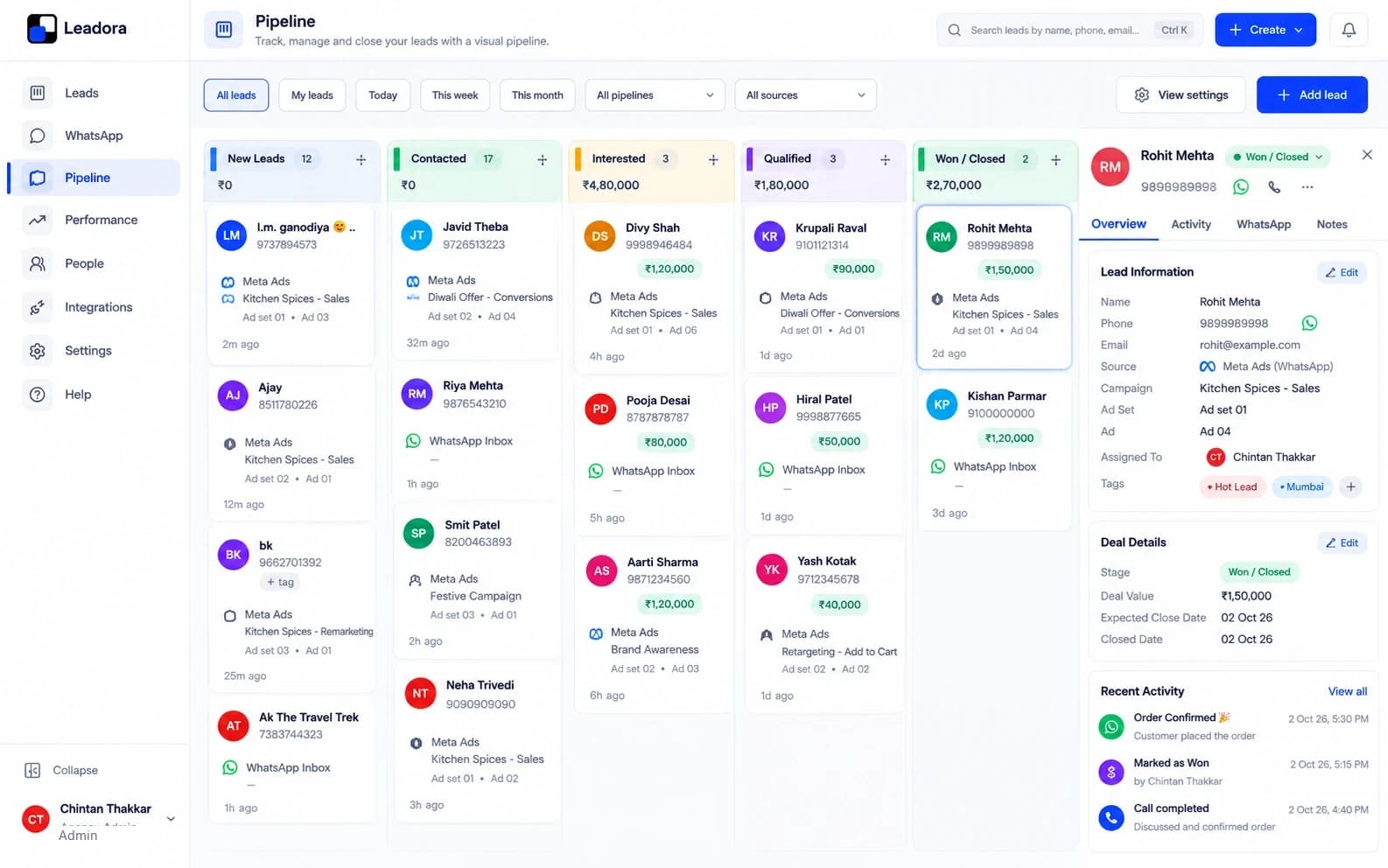Switch to the WhatsApp tab in lead panel
This screenshot has height=868, width=1388.
pos(1263,224)
